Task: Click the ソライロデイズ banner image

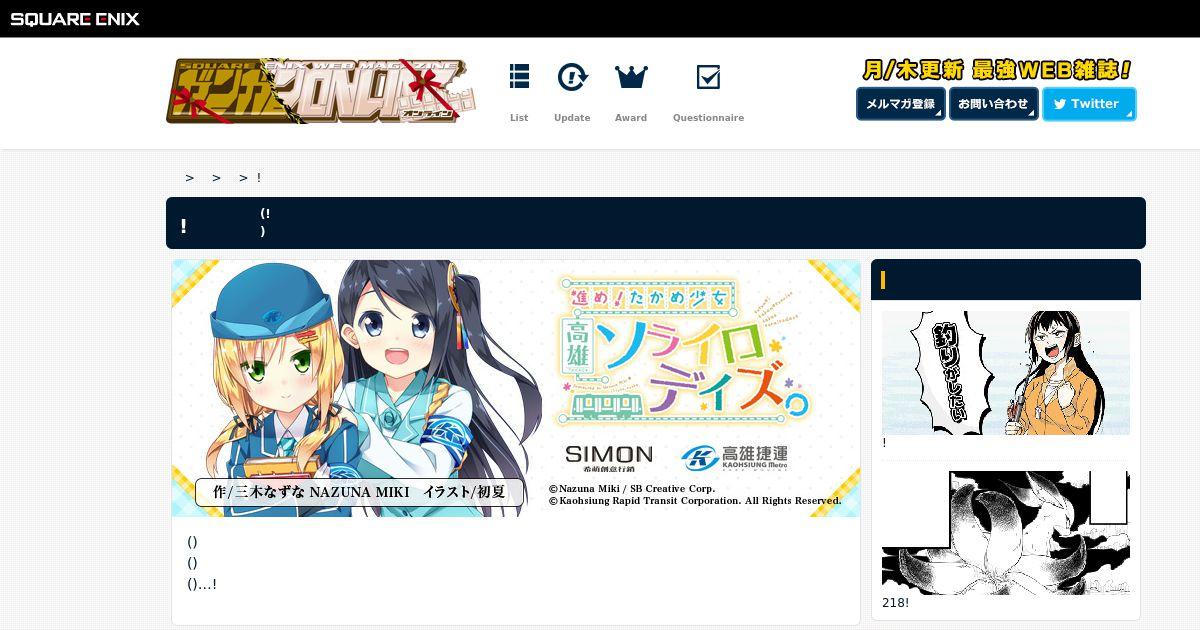Action: point(516,388)
